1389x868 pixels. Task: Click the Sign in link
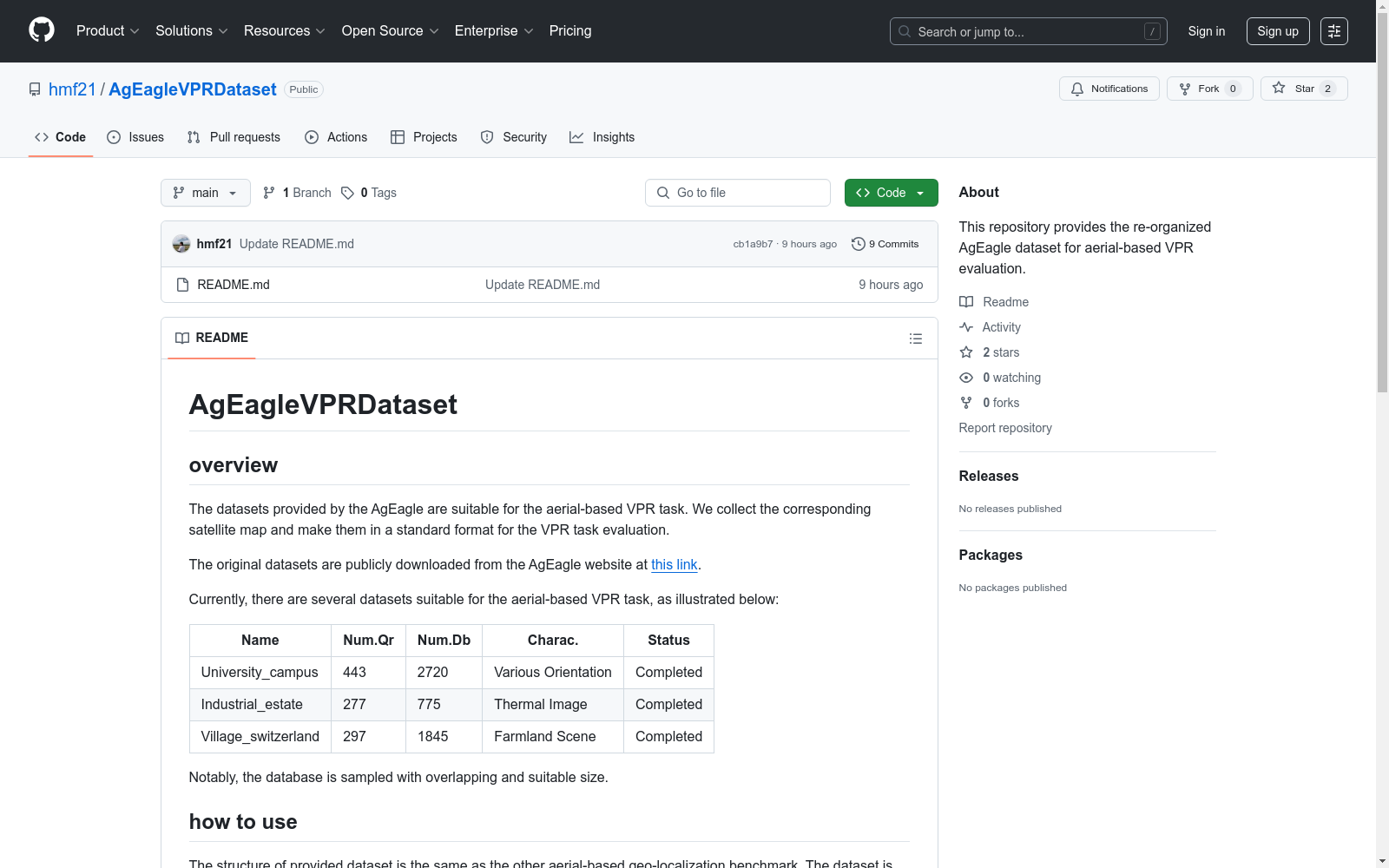tap(1207, 31)
